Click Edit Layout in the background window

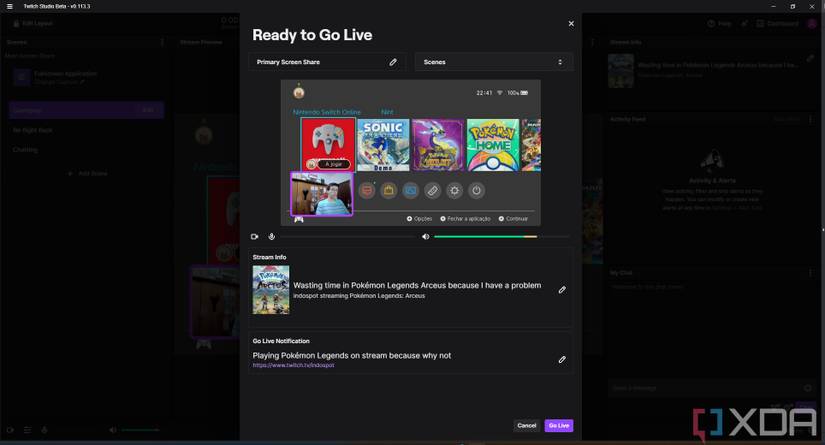[33, 24]
